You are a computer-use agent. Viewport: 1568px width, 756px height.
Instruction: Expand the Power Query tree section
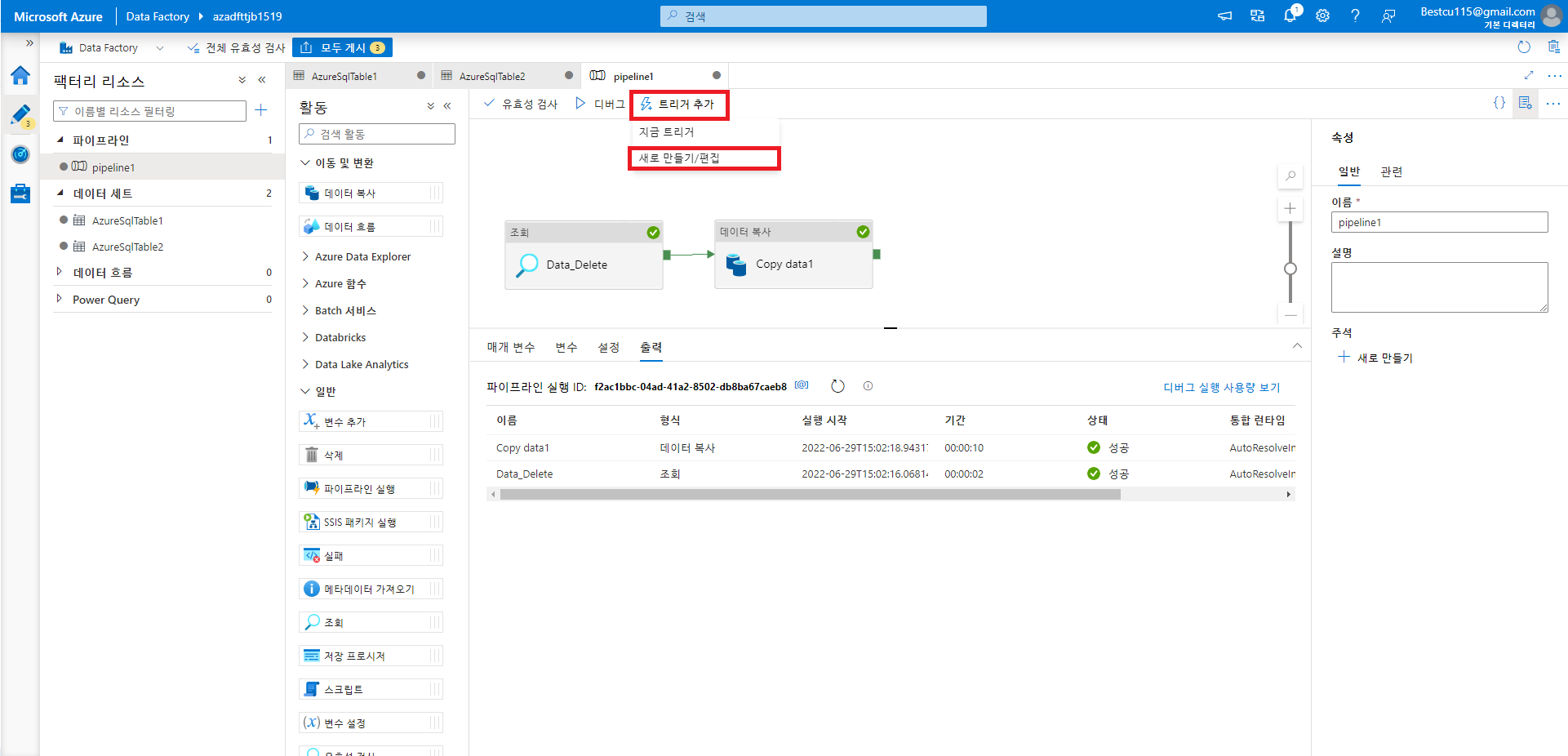tap(59, 299)
